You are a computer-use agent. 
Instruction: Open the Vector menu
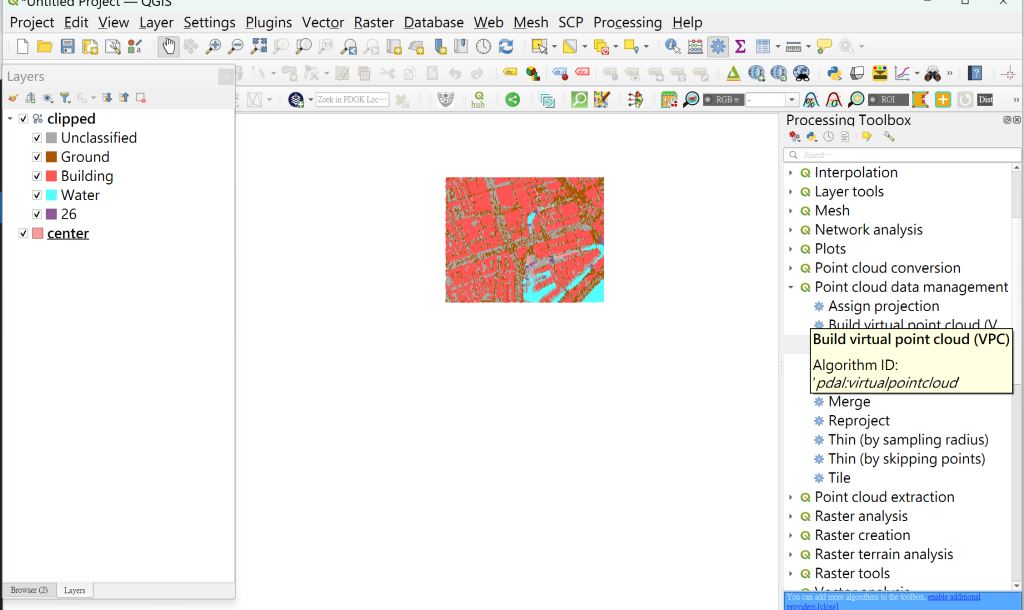pyautogui.click(x=323, y=22)
